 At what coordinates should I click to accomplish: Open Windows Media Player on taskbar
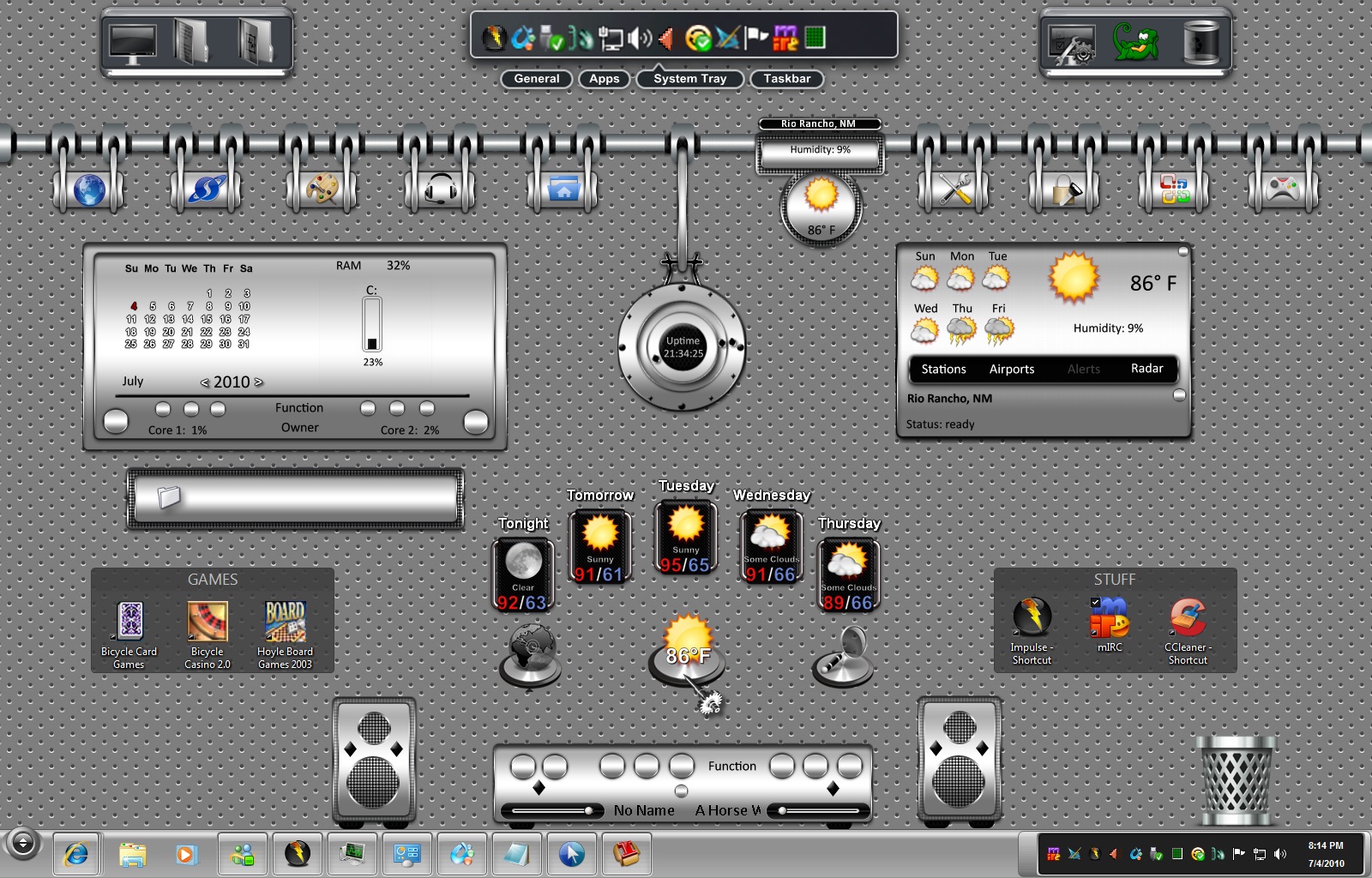click(x=186, y=854)
